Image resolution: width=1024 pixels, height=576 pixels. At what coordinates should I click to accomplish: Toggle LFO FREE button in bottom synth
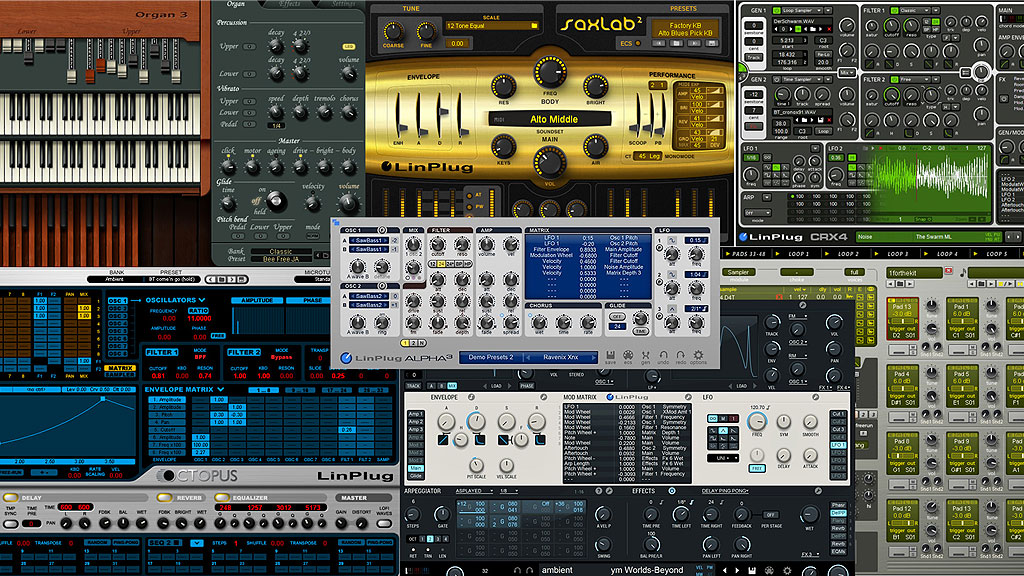(x=756, y=468)
